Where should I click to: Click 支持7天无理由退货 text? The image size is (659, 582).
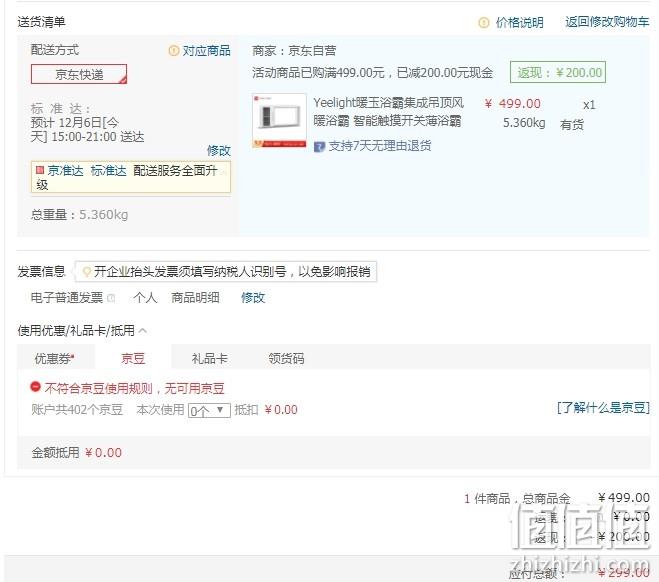coord(380,146)
